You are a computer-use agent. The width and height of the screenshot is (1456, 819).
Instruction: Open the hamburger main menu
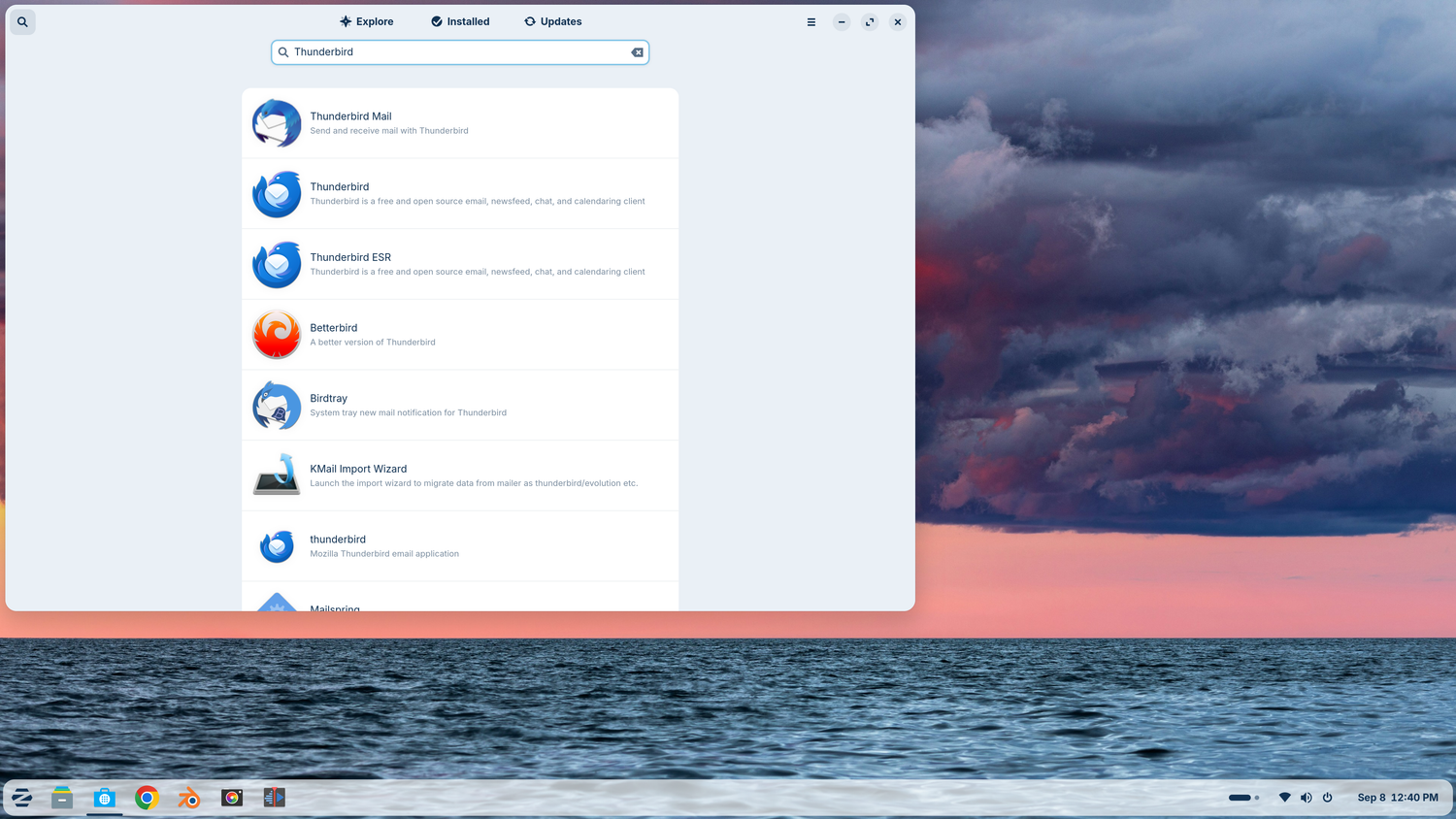811,22
